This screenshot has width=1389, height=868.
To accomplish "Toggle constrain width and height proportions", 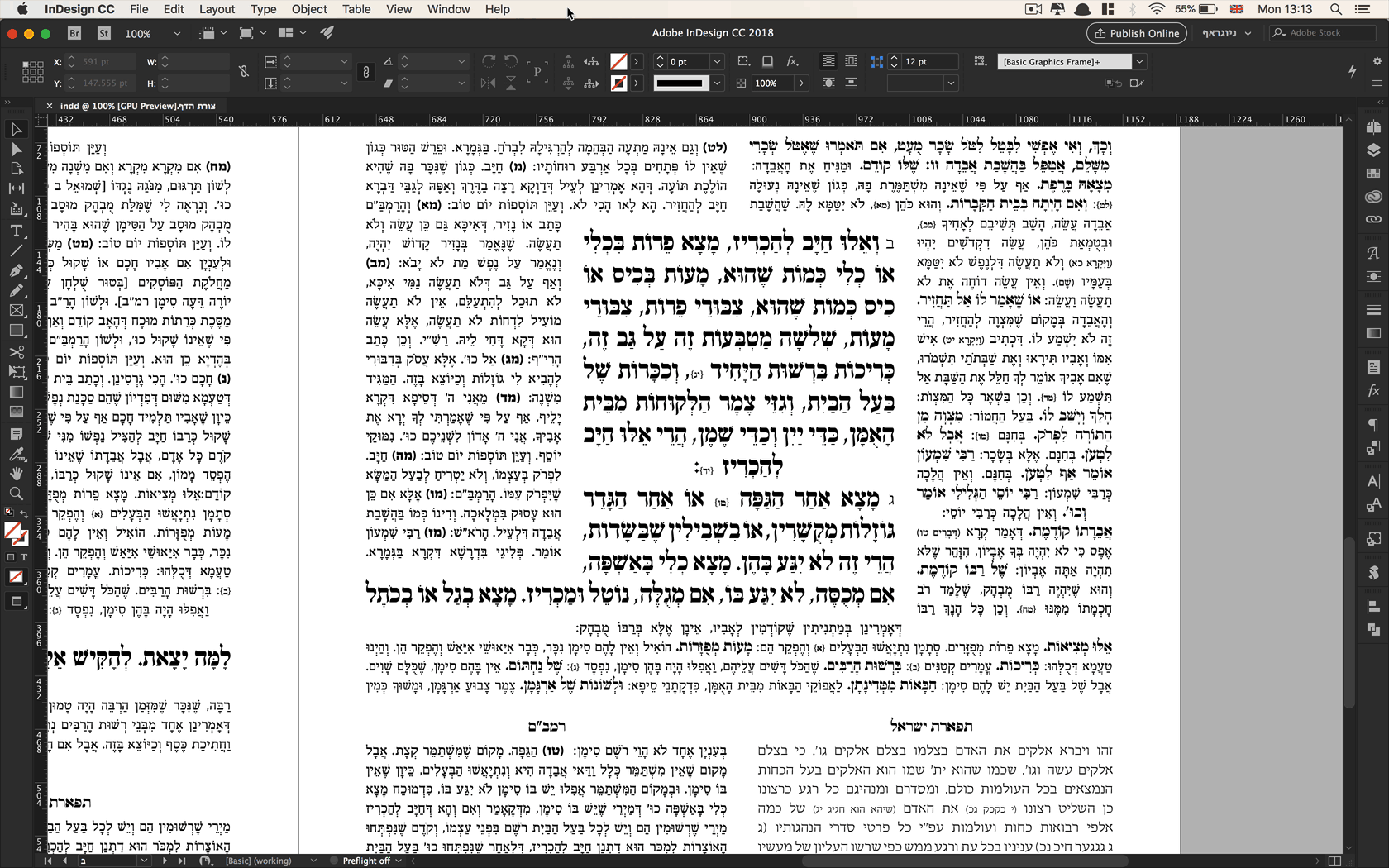I will (244, 73).
